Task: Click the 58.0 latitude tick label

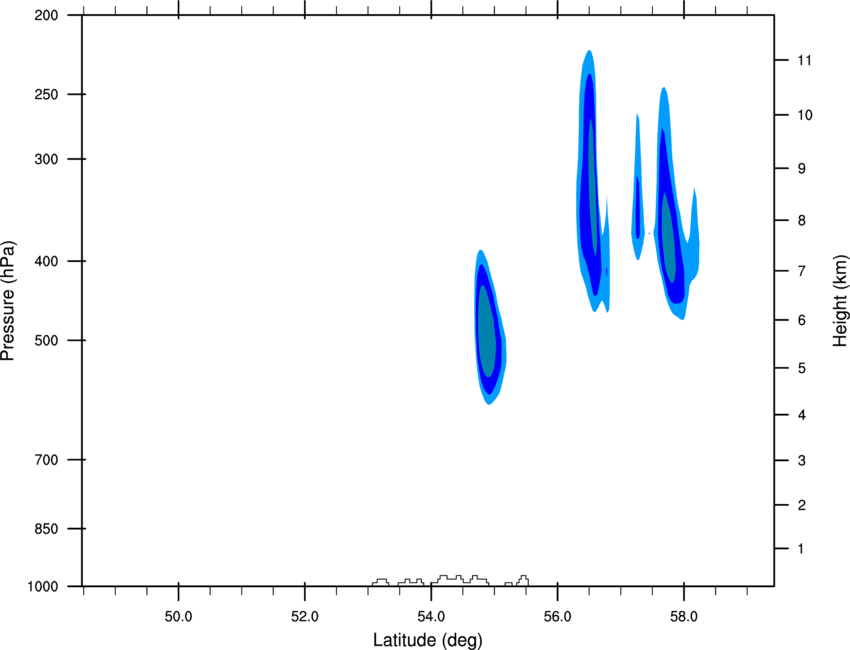Action: click(x=684, y=617)
